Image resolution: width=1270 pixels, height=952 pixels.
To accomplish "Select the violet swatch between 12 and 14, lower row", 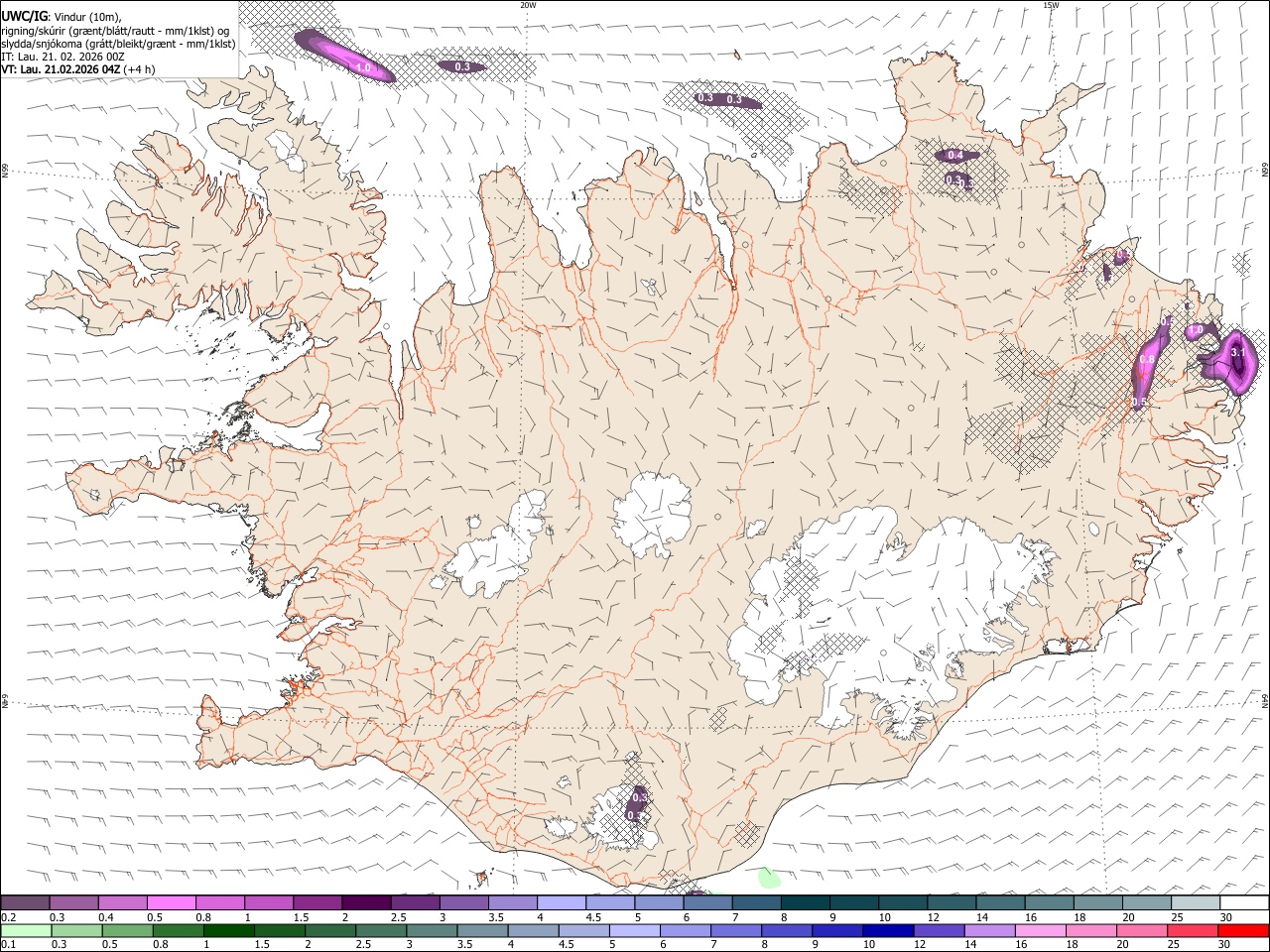I will [938, 930].
